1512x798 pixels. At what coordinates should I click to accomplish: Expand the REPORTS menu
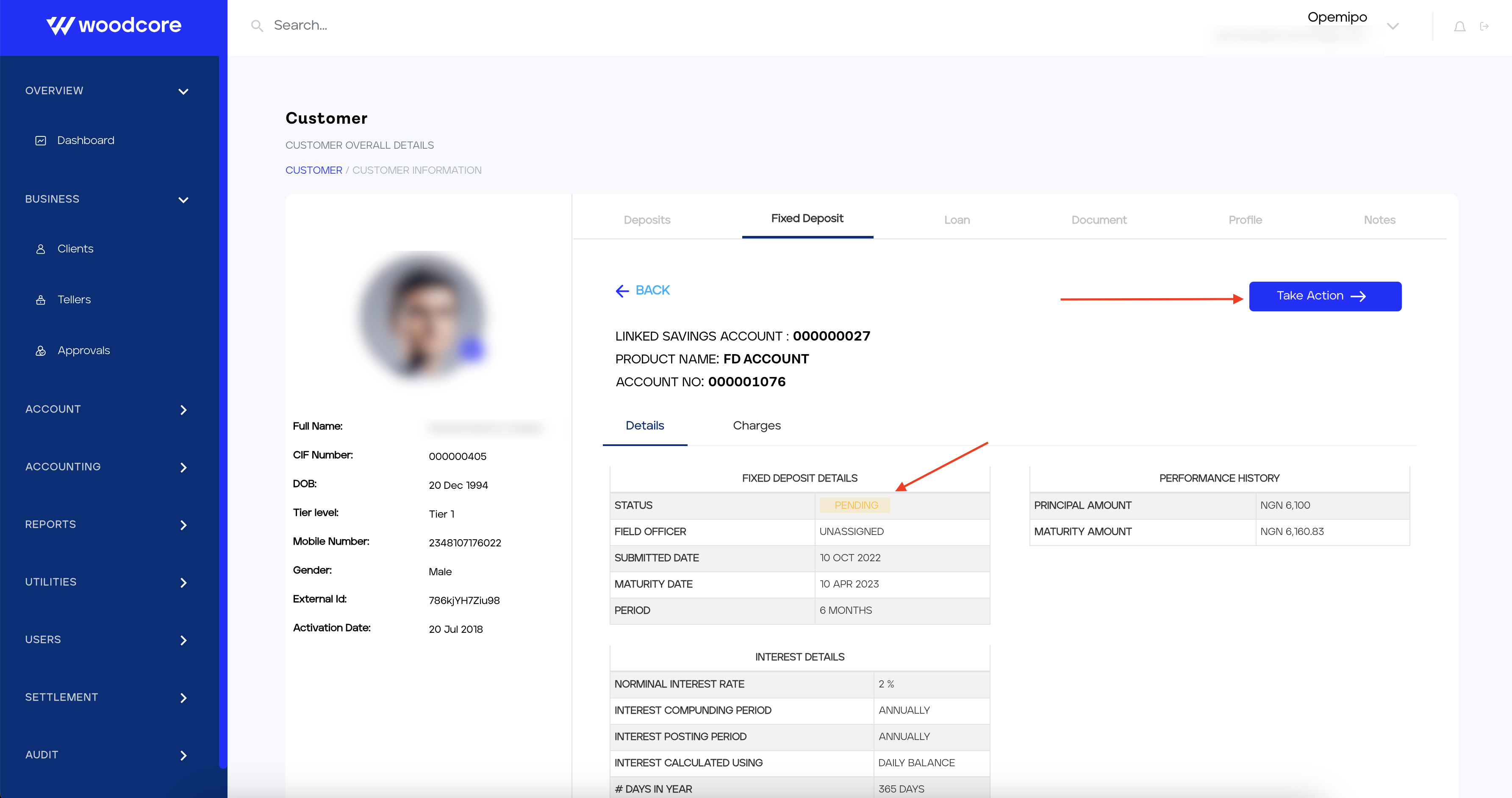click(183, 524)
